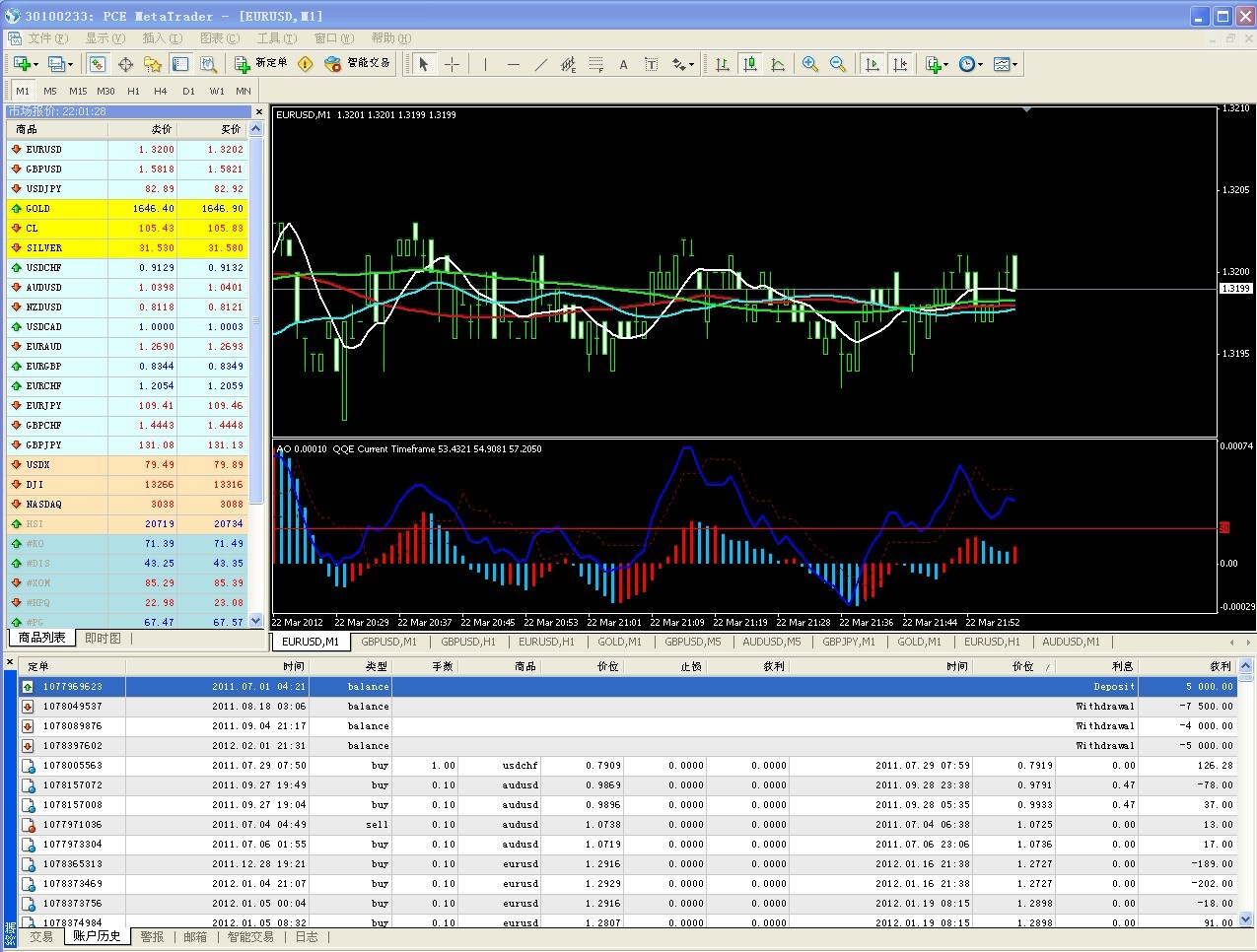
Task: Open the 警报 alerts tab in terminal
Action: click(x=152, y=937)
